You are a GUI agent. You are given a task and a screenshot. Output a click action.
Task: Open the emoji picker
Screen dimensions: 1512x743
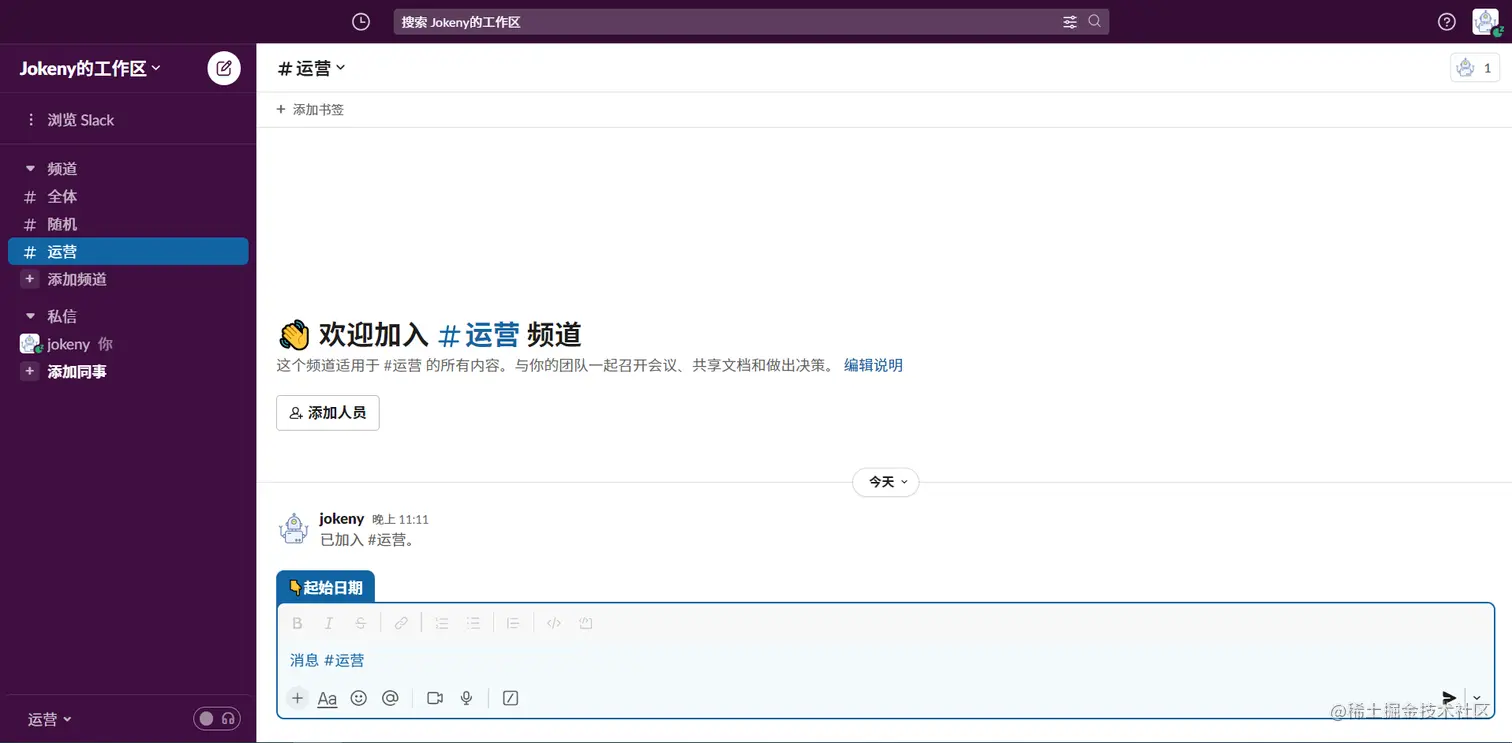click(359, 698)
